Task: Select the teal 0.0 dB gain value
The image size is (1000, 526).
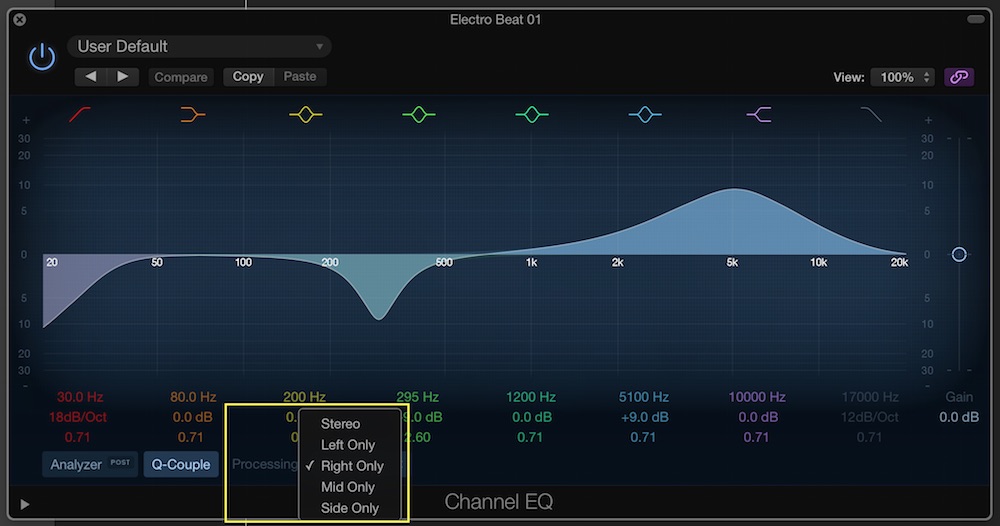Action: 531,417
